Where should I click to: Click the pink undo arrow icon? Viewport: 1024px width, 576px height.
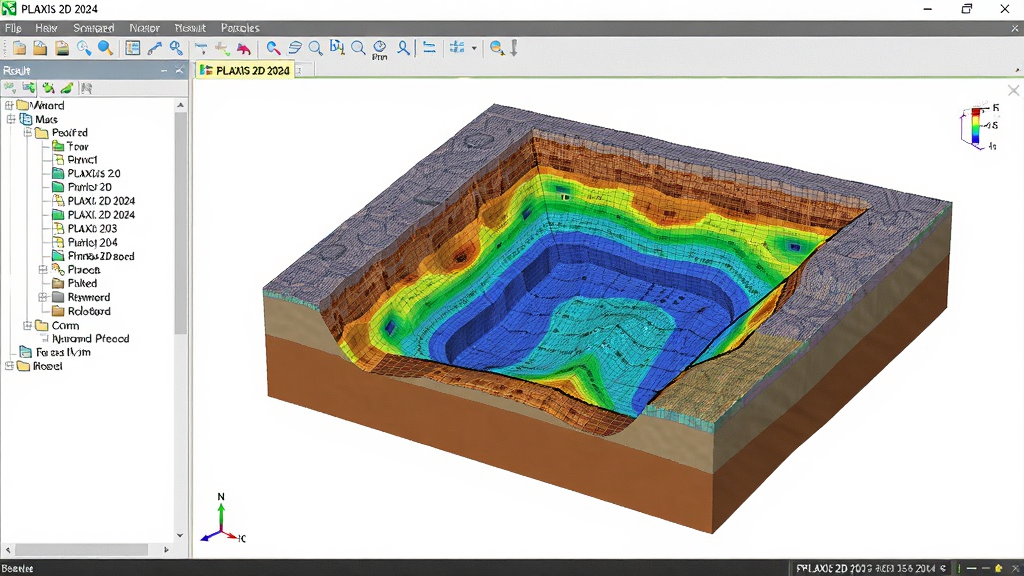pos(244,48)
